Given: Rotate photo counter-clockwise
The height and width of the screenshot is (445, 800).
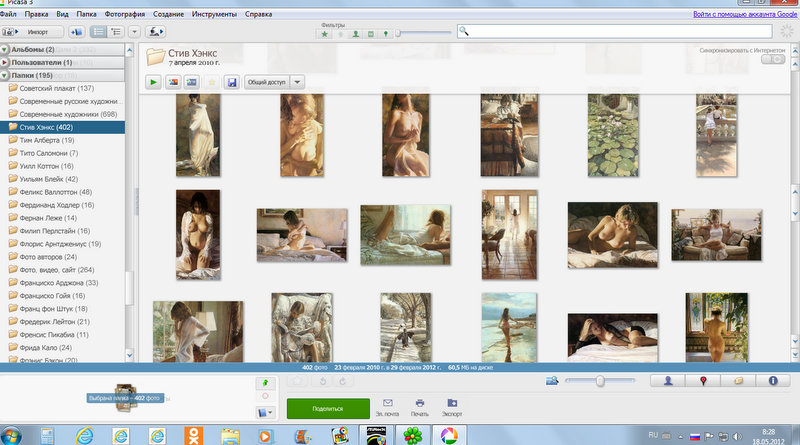Looking at the screenshot, I should (322, 381).
